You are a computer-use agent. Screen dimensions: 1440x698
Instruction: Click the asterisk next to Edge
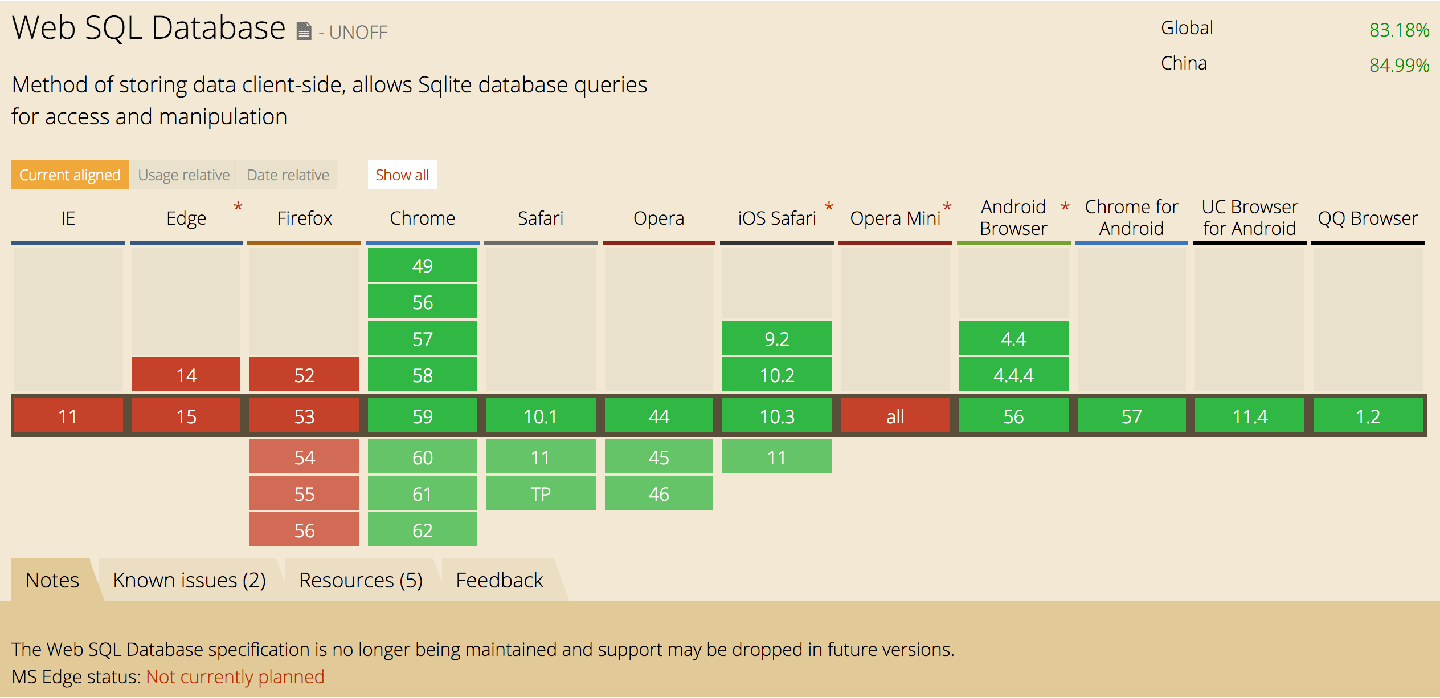236,207
